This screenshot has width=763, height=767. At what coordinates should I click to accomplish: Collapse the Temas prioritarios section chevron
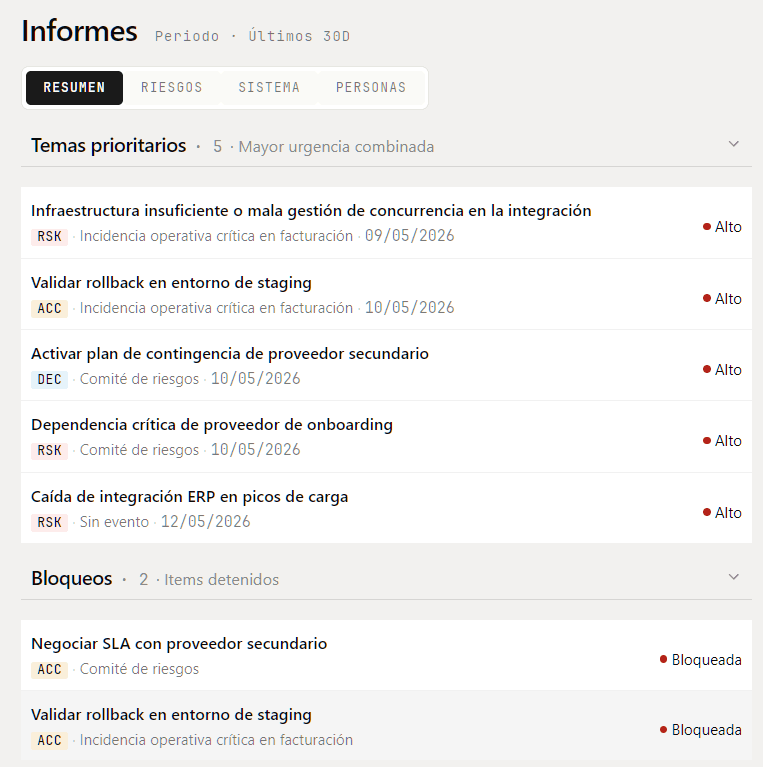point(733,144)
